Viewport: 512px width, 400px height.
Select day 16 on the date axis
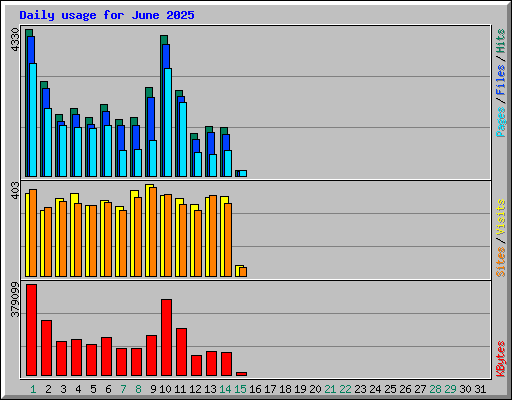tap(255, 389)
